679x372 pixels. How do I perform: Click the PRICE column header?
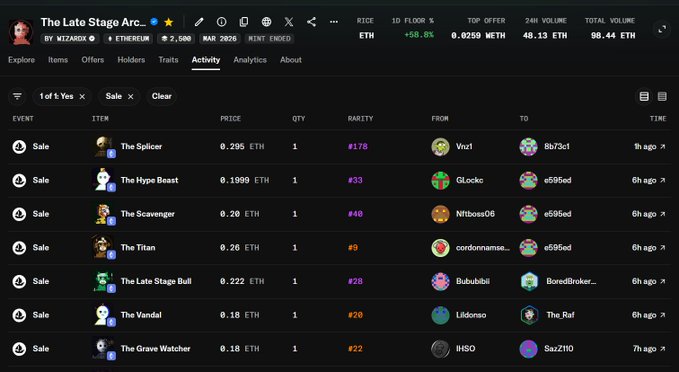(x=230, y=119)
